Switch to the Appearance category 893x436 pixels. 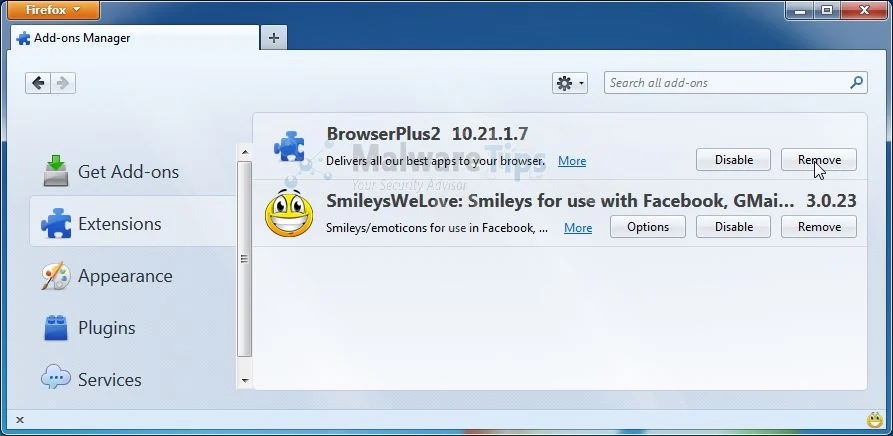click(x=133, y=275)
